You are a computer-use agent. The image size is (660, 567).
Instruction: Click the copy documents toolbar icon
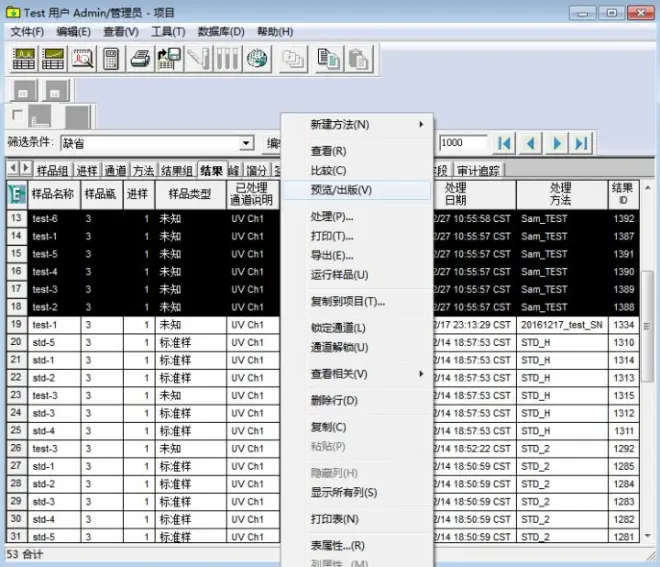click(x=329, y=59)
